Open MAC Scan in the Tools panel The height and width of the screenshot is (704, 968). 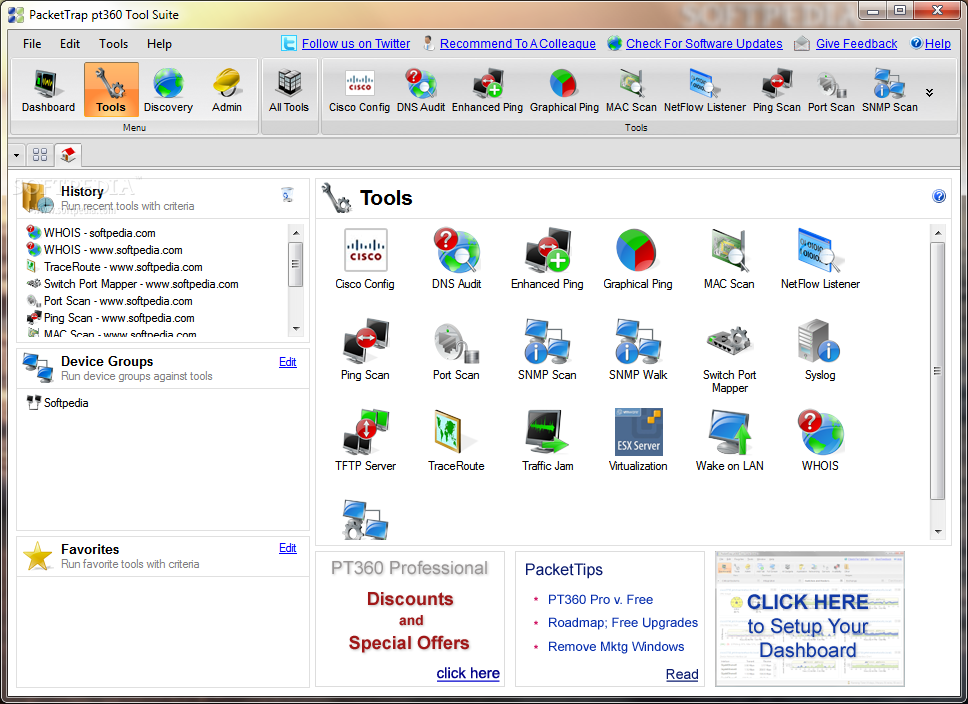click(x=729, y=259)
